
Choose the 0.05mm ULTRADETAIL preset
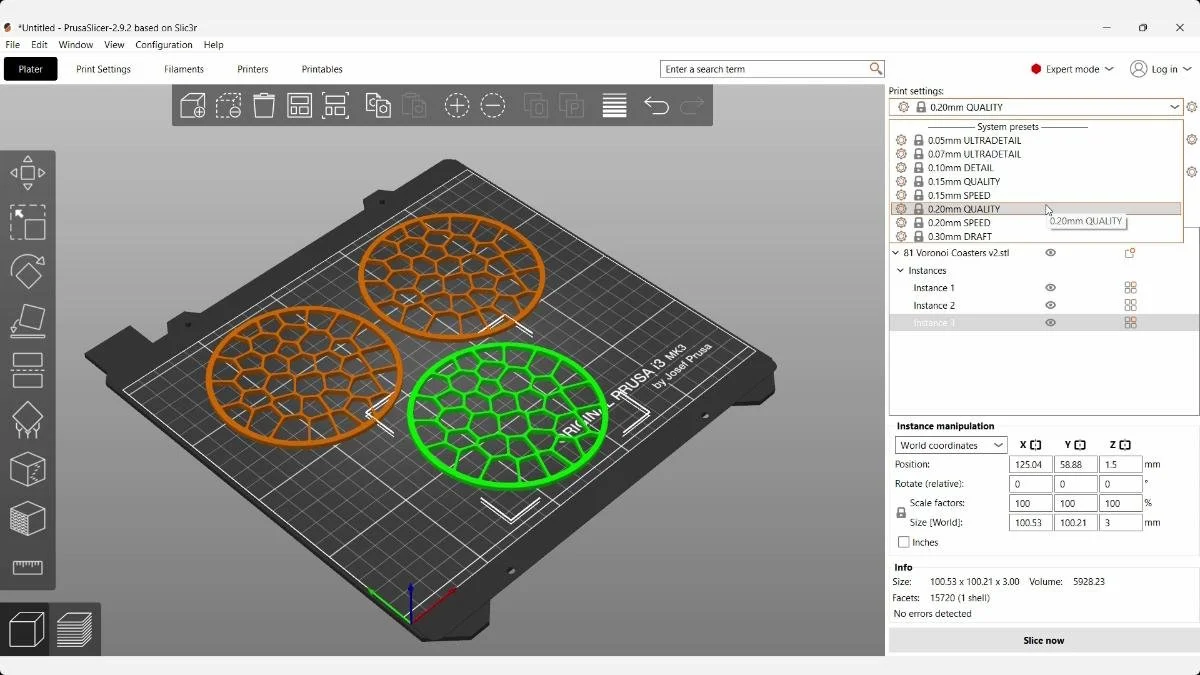(1036, 141)
